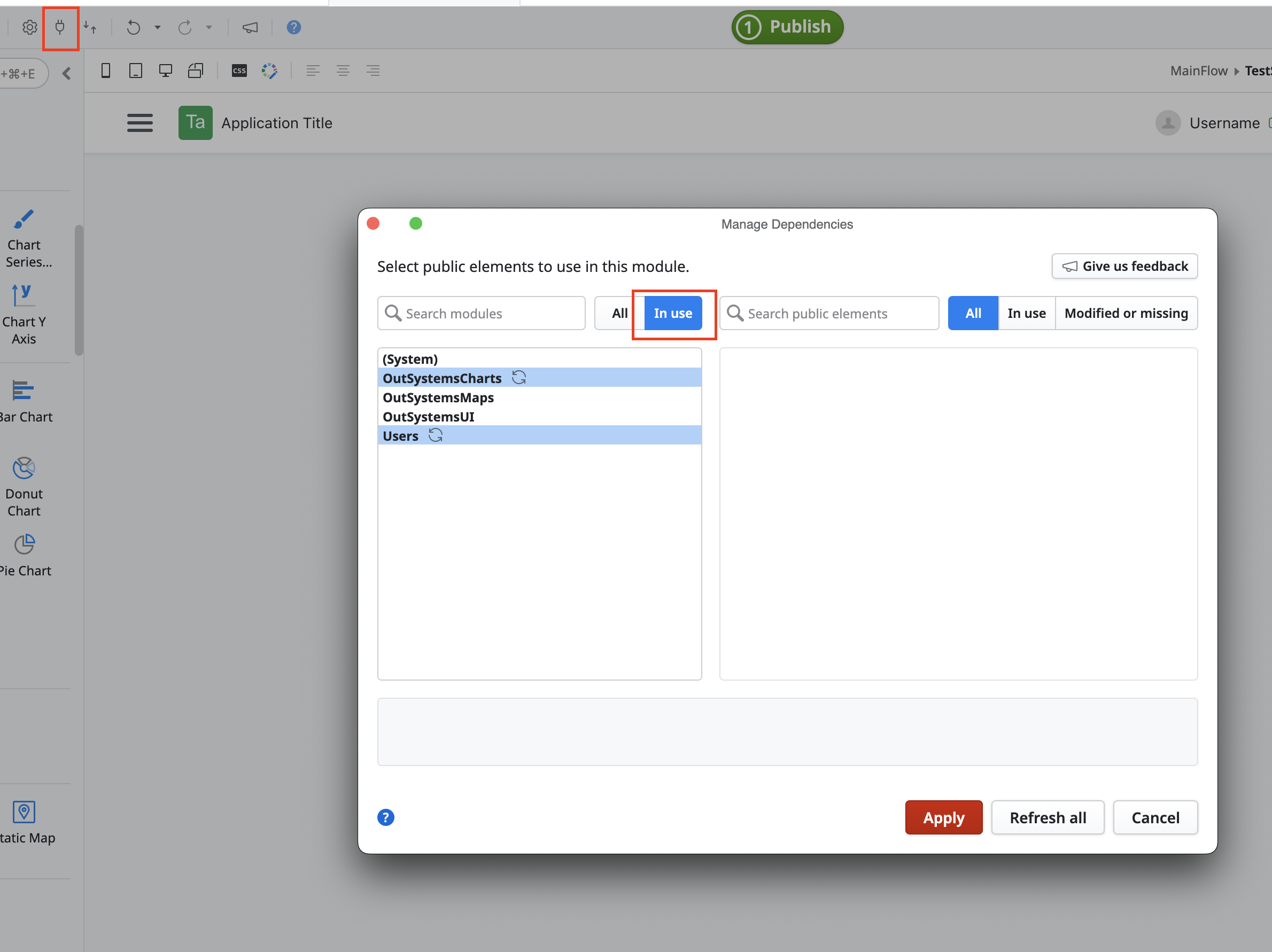Switch modules filter to All
The width and height of the screenshot is (1272, 952).
click(x=619, y=313)
